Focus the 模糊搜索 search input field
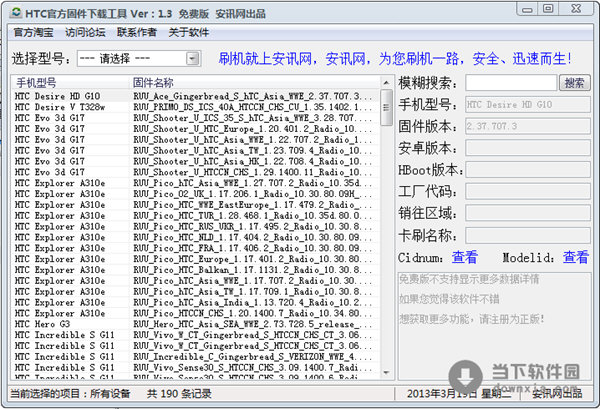The width and height of the screenshot is (600, 409). tap(511, 83)
